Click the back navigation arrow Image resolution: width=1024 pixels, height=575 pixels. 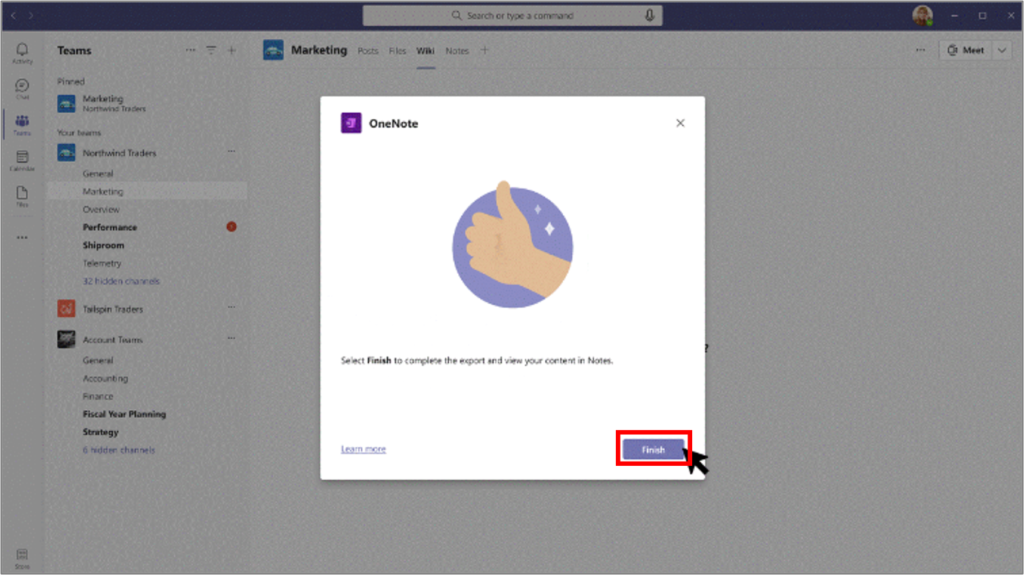click(13, 15)
